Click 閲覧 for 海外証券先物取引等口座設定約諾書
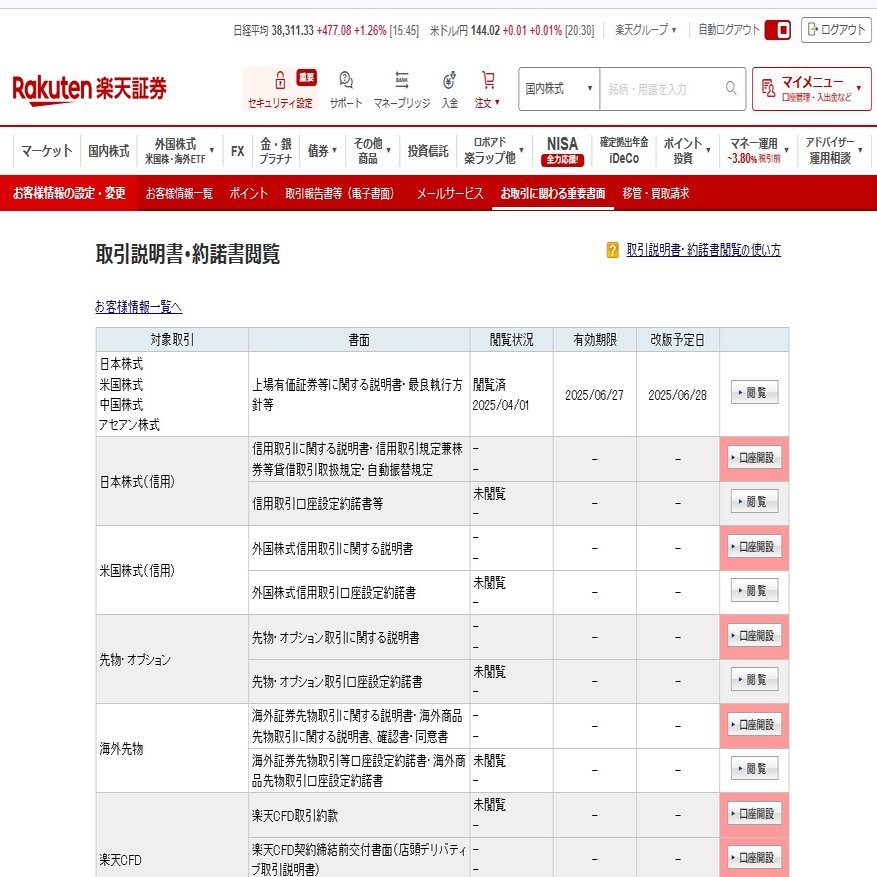The width and height of the screenshot is (877, 877). click(x=754, y=768)
